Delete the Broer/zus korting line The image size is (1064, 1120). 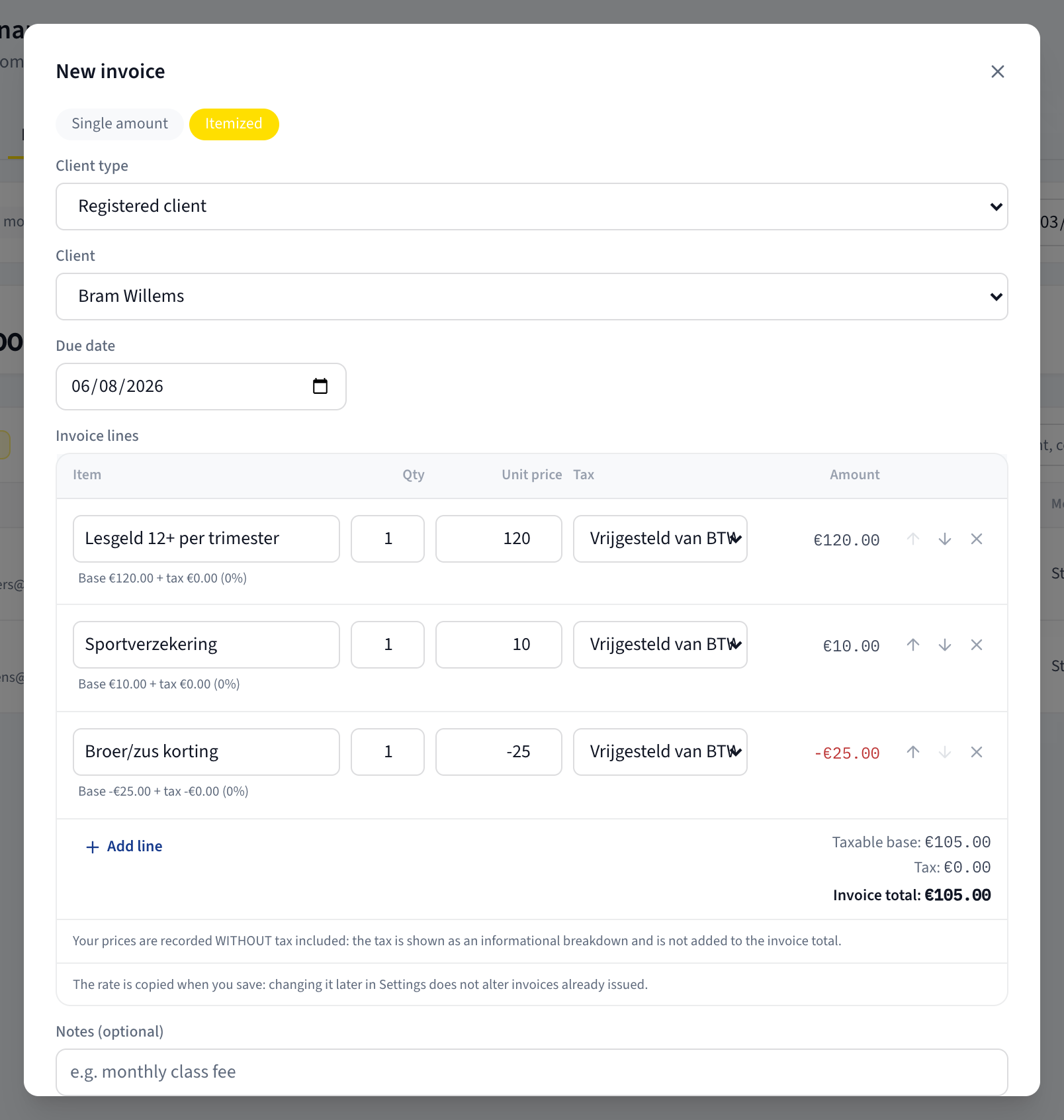coord(977,752)
